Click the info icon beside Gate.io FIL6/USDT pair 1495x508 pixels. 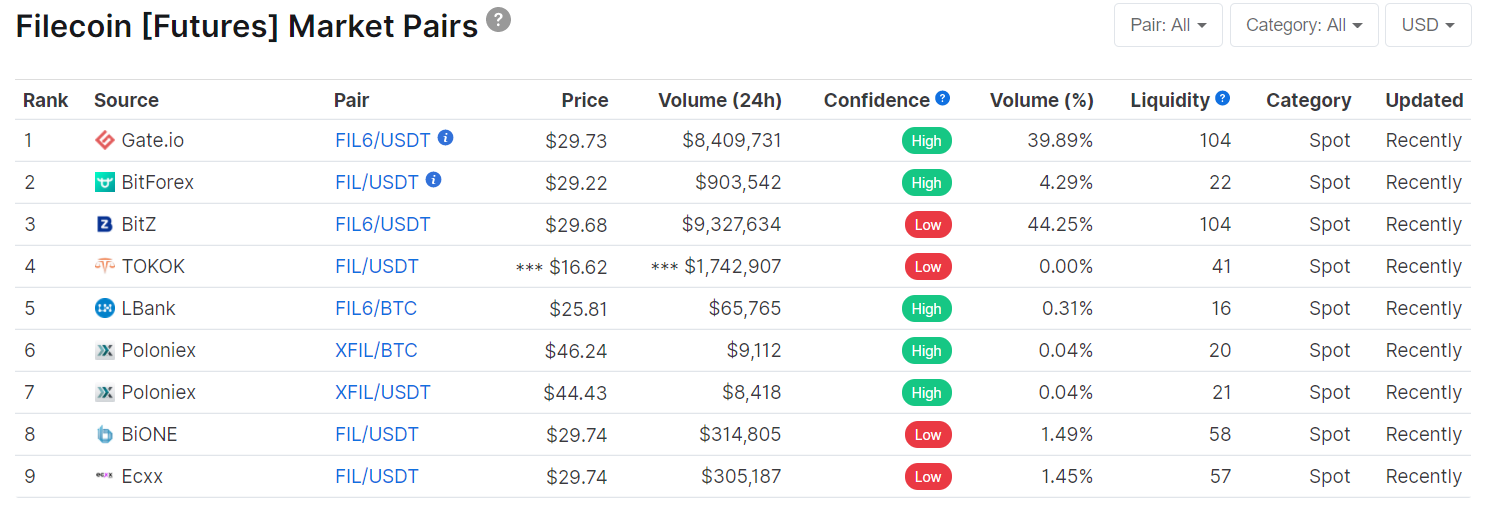(x=445, y=138)
